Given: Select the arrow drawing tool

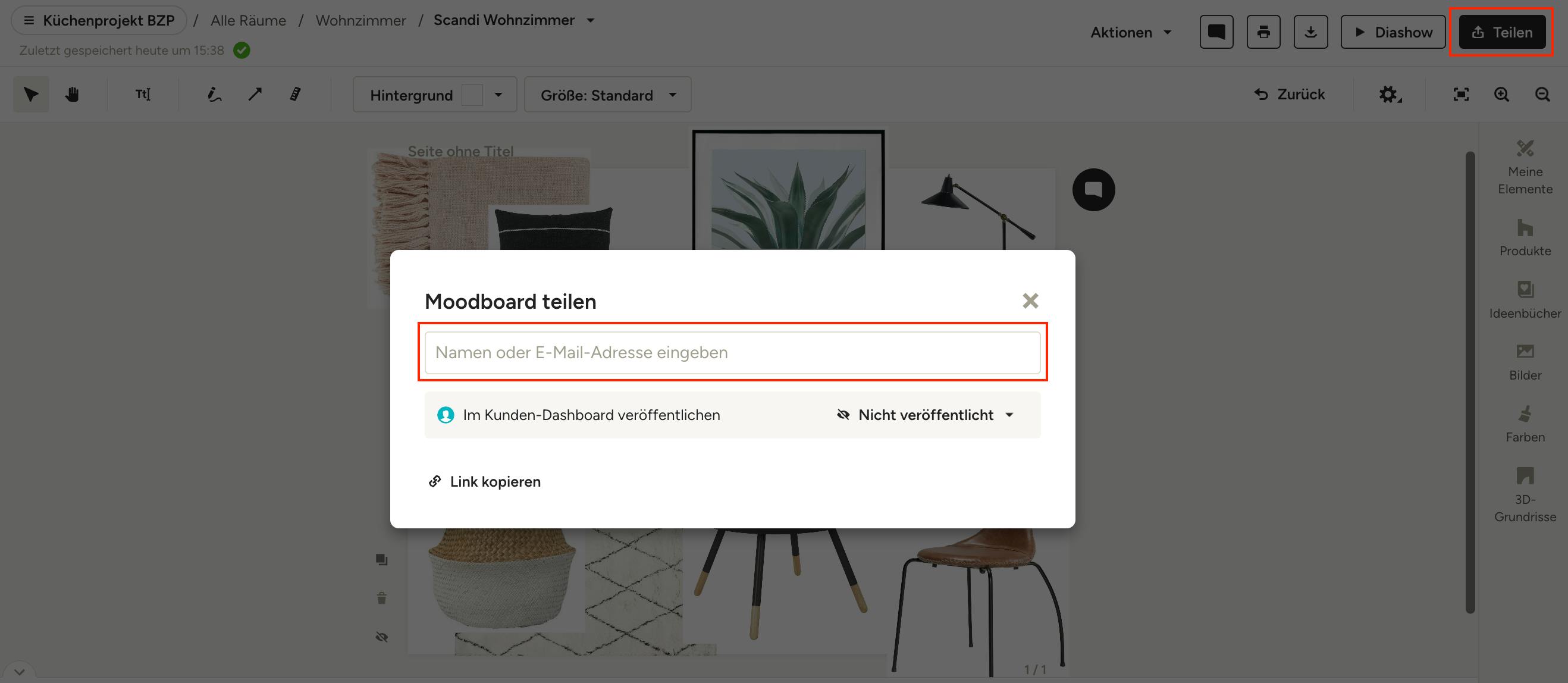Looking at the screenshot, I should pyautogui.click(x=255, y=95).
